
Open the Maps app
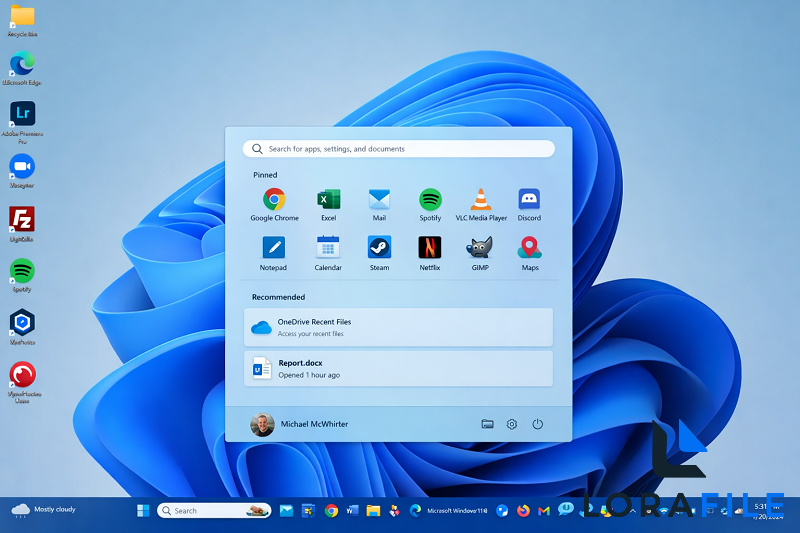[530, 253]
